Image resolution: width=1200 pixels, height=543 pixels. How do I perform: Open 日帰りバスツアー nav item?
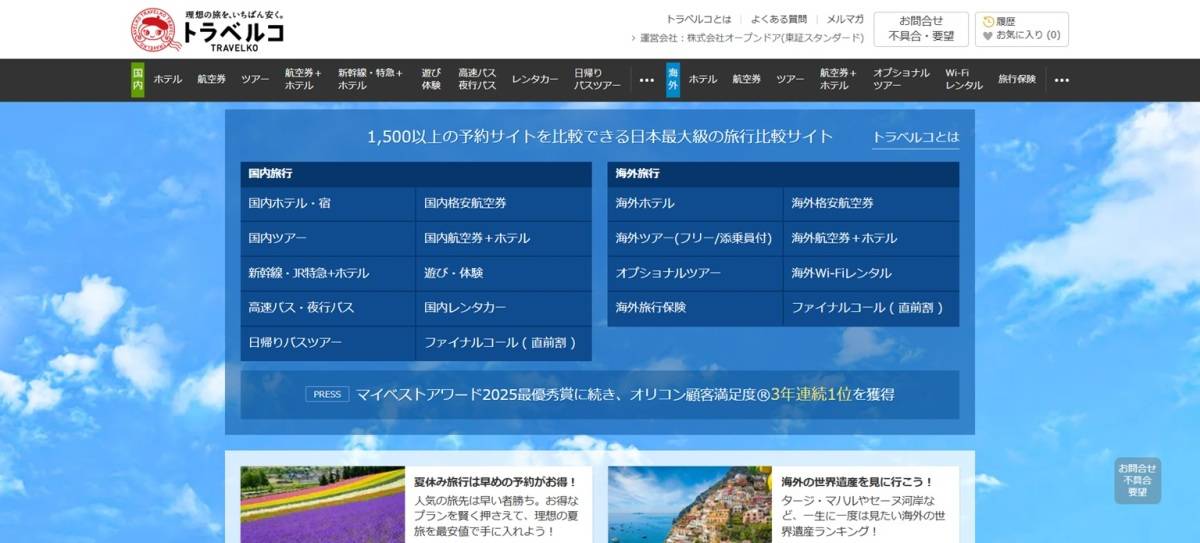click(x=597, y=80)
